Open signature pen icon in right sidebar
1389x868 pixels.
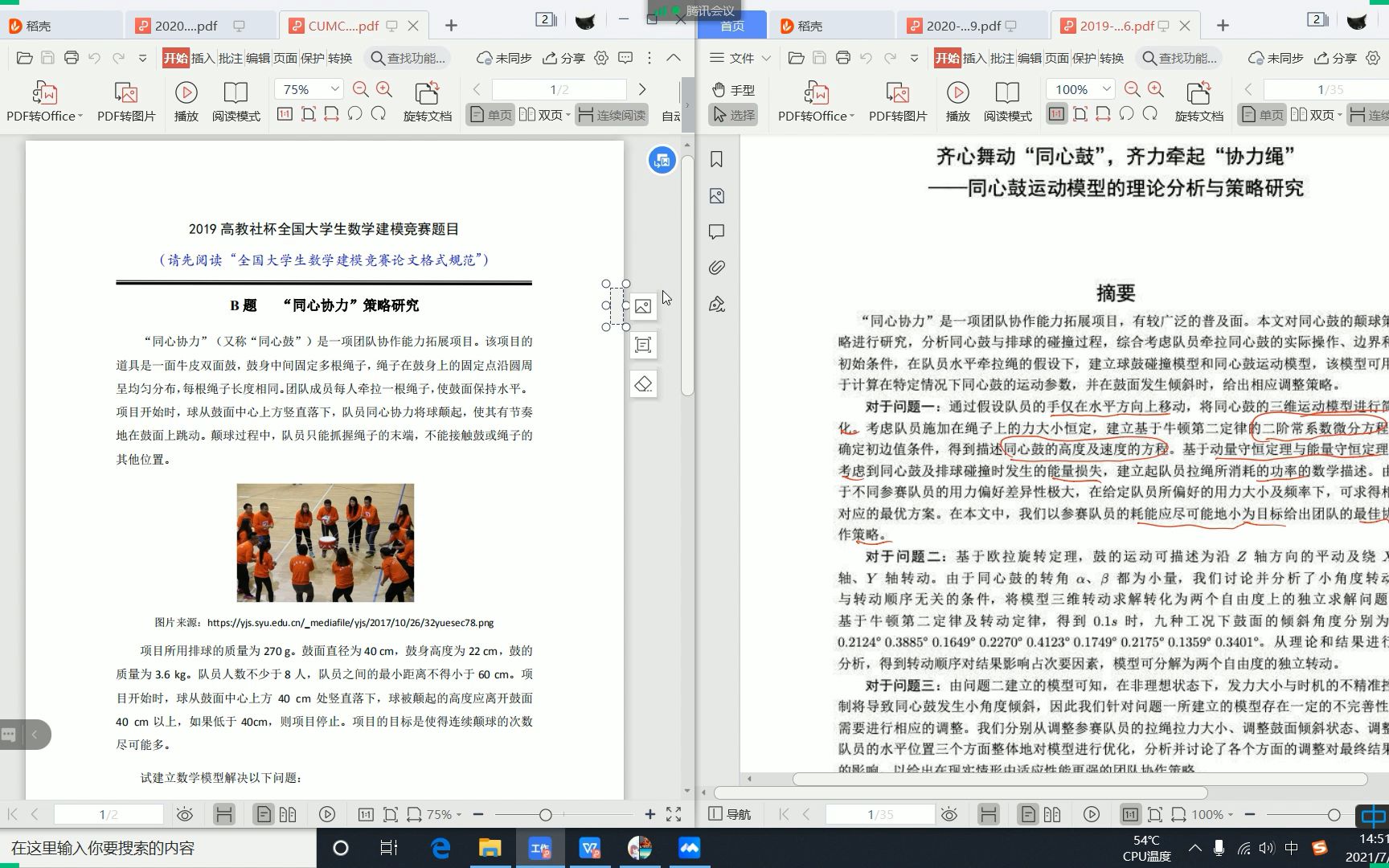[717, 304]
